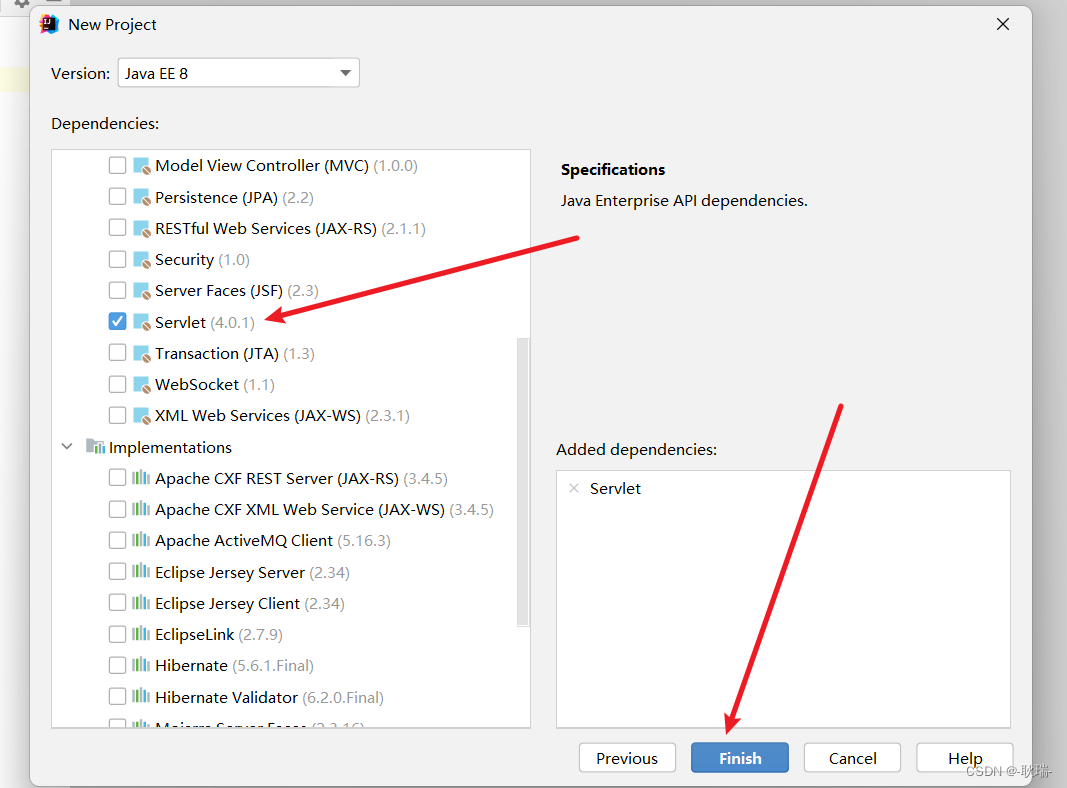Check the XML Web Services (JAX-WS) box
The image size is (1067, 788).
[x=117, y=415]
